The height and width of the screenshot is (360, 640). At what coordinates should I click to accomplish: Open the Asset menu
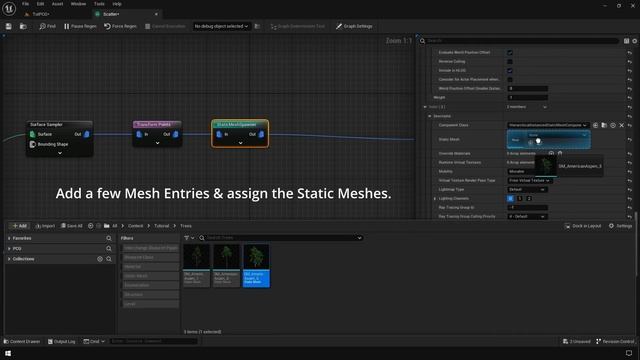[x=57, y=4]
